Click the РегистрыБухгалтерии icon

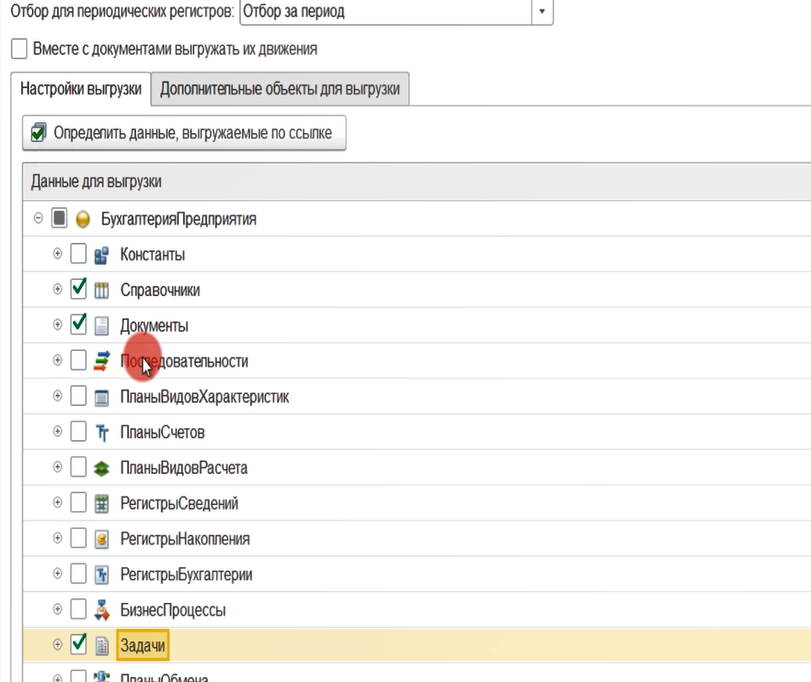(101, 575)
